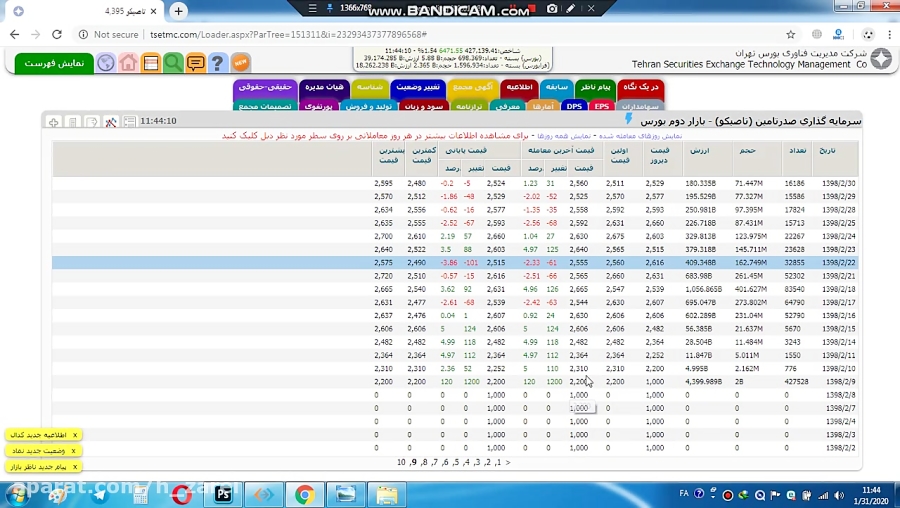Open the orange chat message icon
The height and width of the screenshot is (508, 900).
(x=195, y=63)
